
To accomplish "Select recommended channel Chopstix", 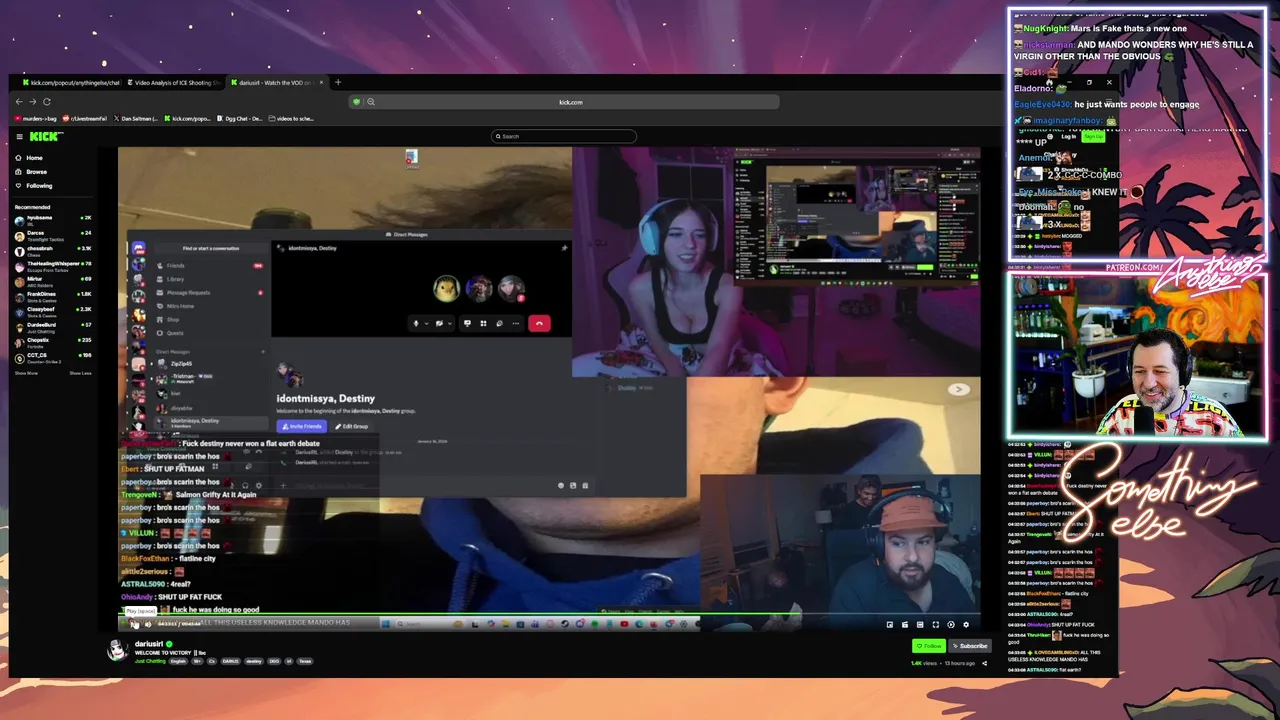I will [x=52, y=342].
